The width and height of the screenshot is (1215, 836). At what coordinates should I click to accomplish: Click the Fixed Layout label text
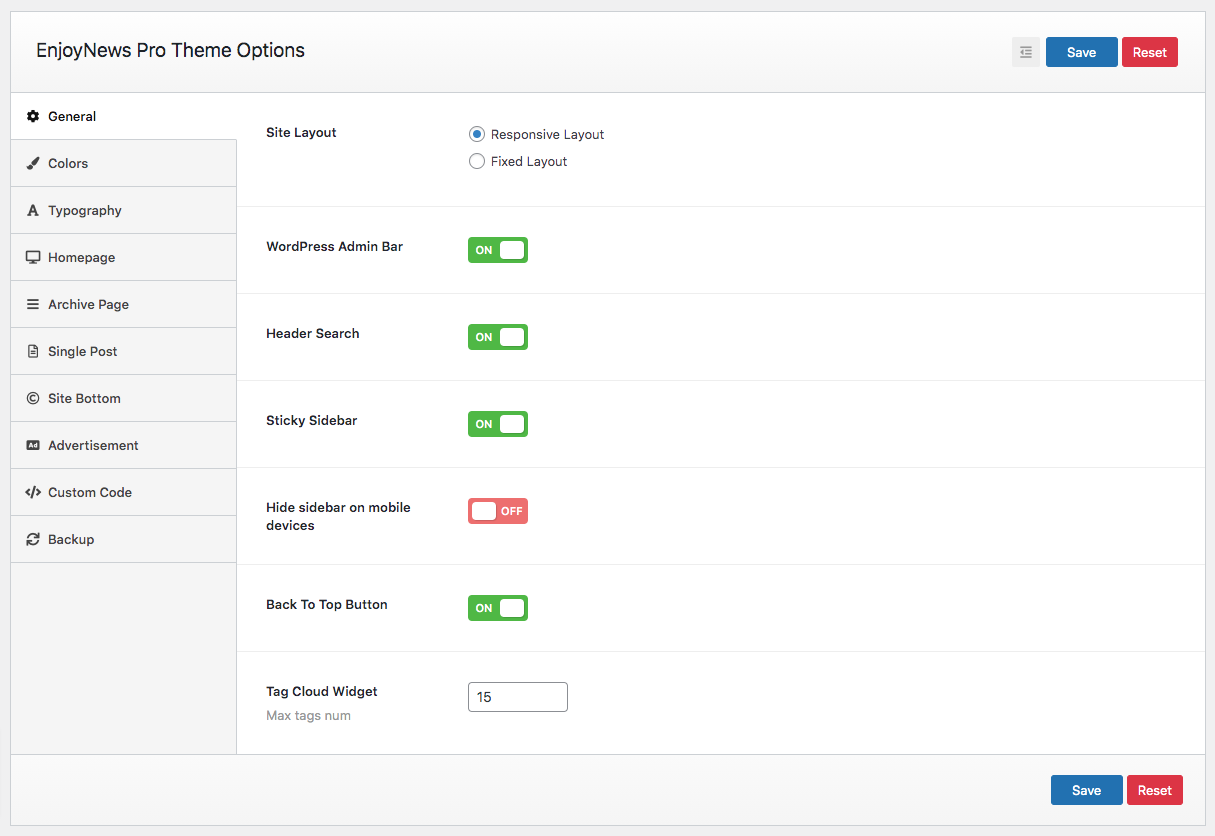529,161
